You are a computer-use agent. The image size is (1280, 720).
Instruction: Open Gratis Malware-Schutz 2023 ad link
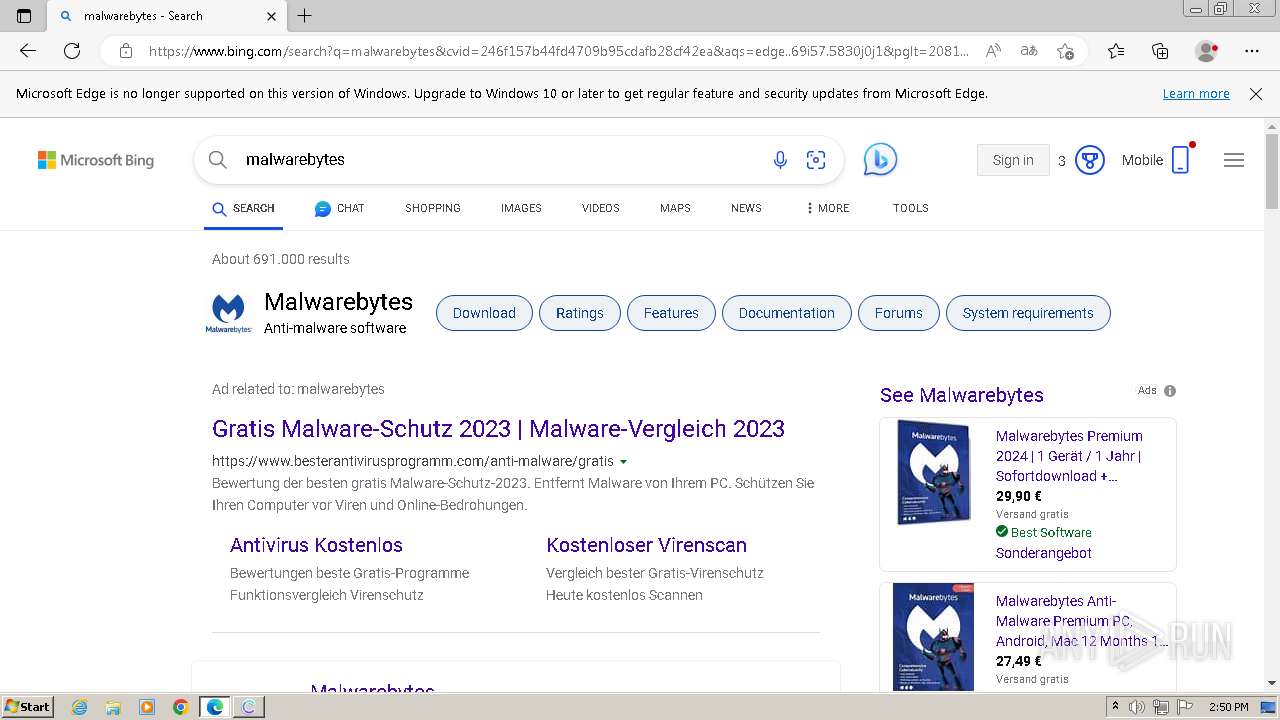[498, 429]
